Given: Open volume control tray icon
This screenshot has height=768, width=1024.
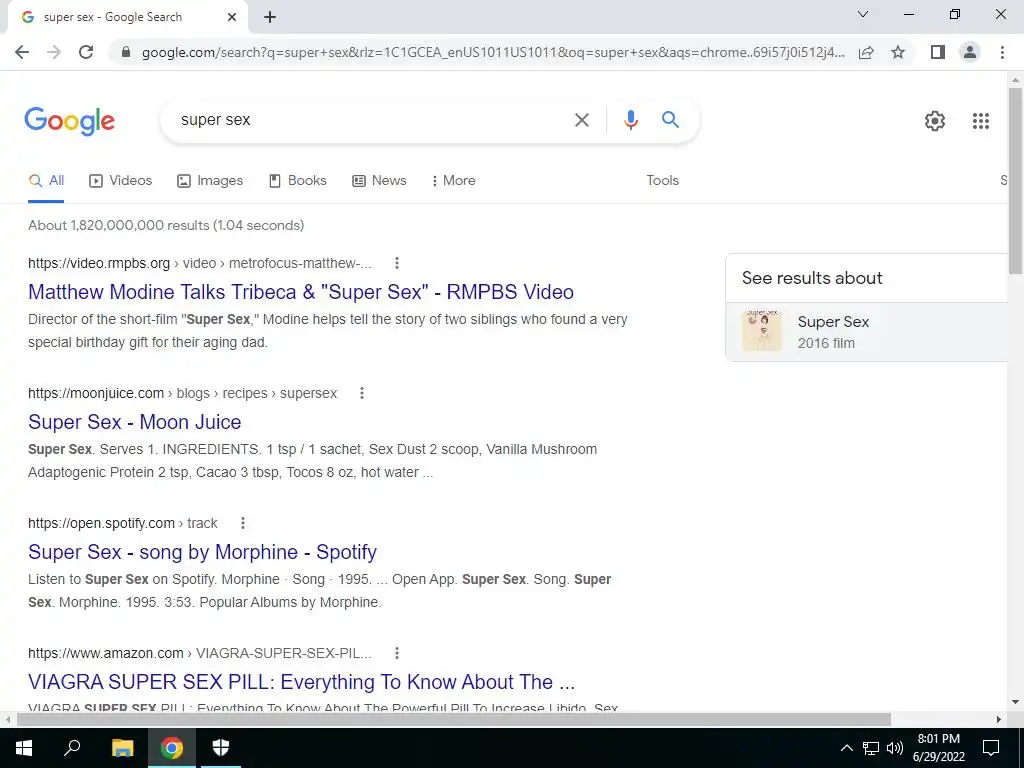Looking at the screenshot, I should click(895, 748).
